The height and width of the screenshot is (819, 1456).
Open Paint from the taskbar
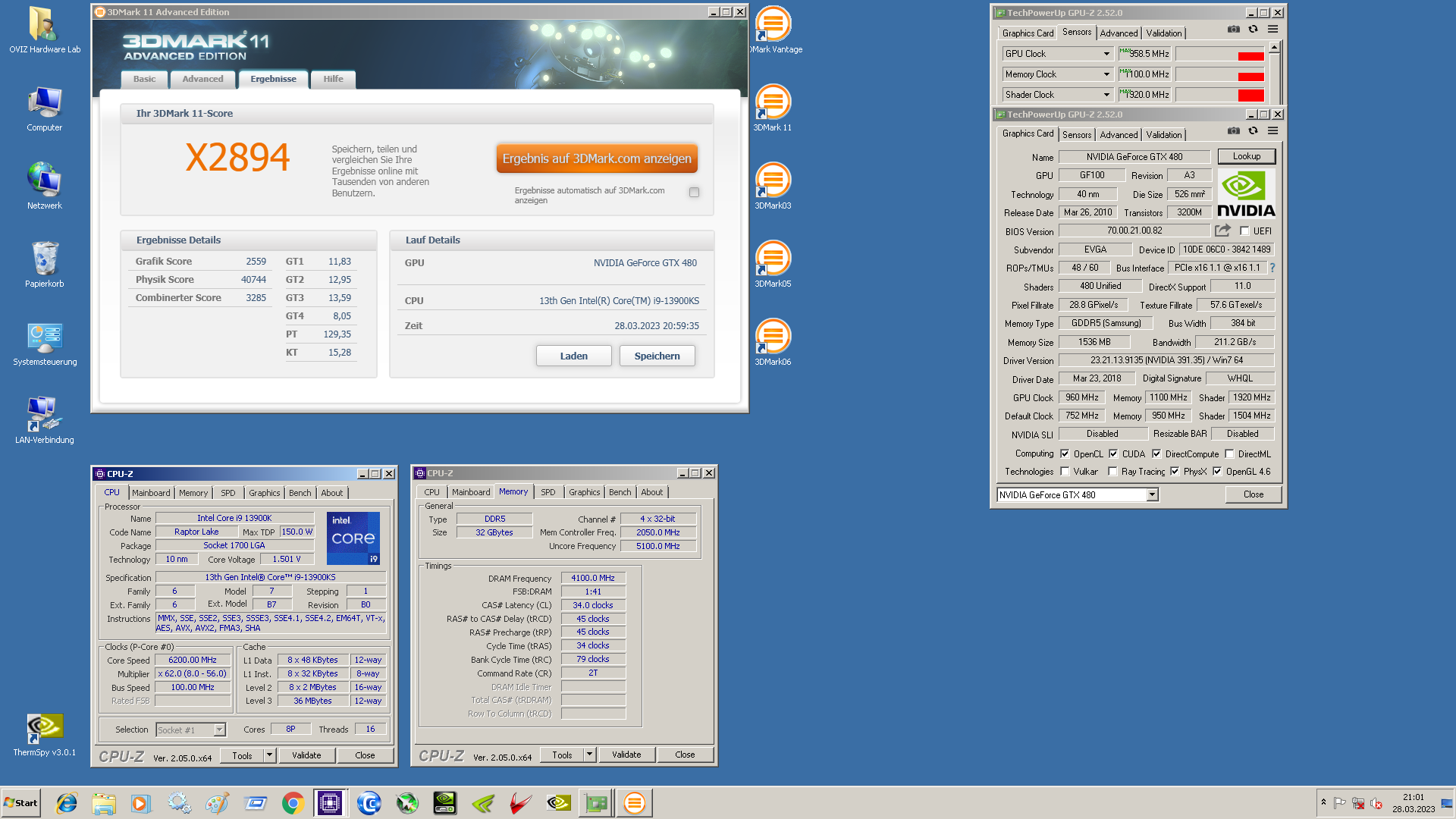pyautogui.click(x=217, y=803)
